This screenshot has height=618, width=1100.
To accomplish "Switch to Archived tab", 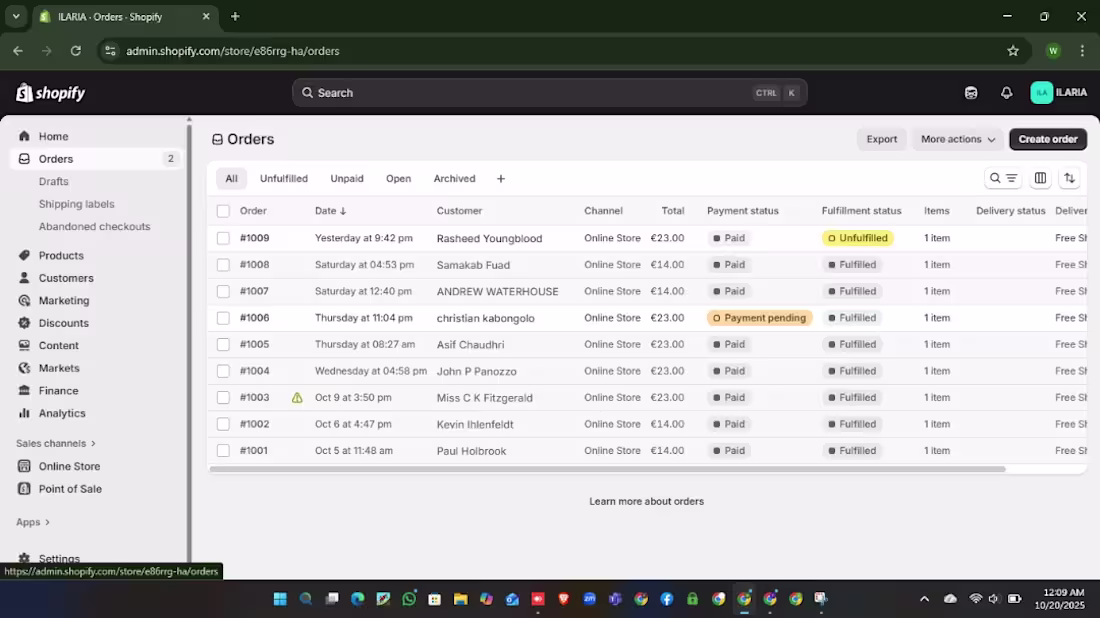I will tap(454, 178).
